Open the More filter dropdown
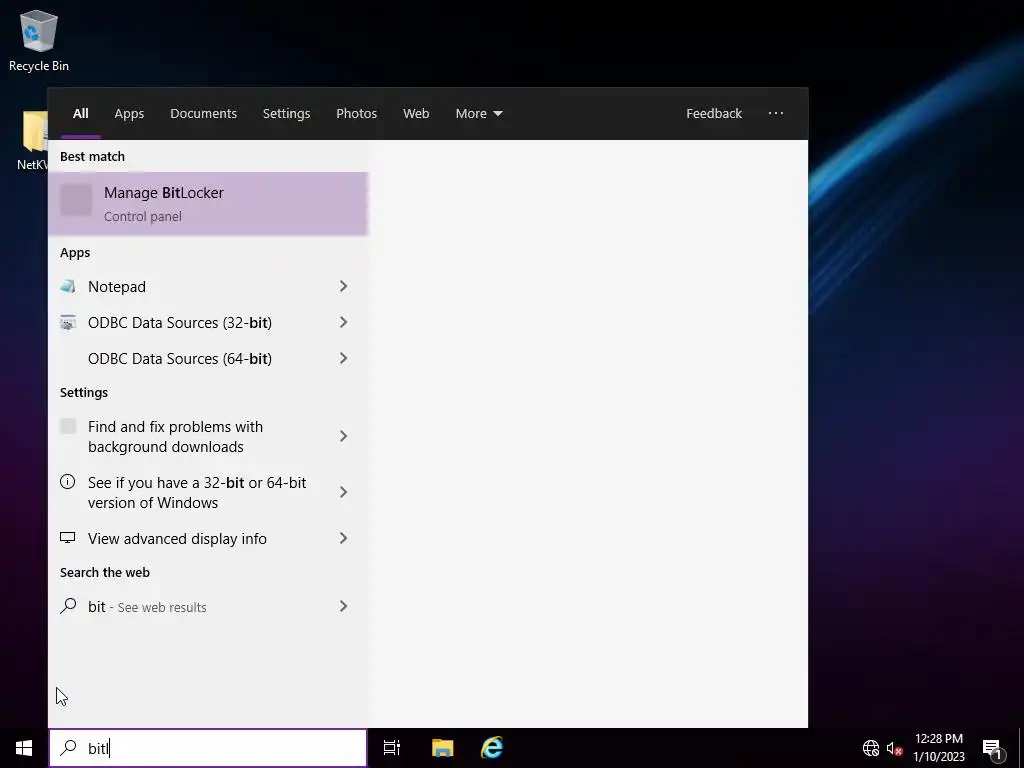This screenshot has width=1024, height=768. (479, 114)
